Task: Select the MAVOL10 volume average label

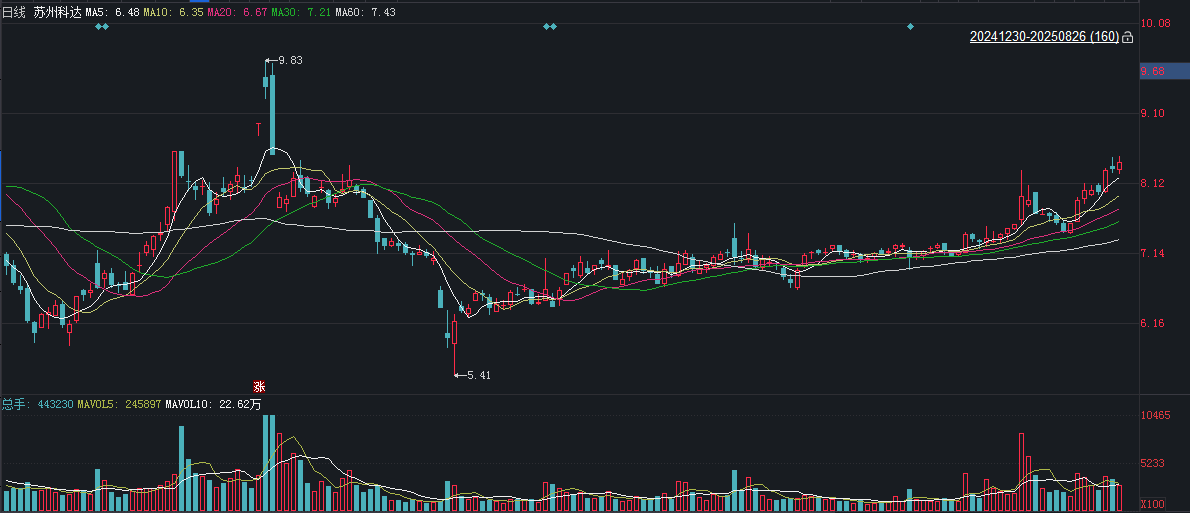Action: 212,404
